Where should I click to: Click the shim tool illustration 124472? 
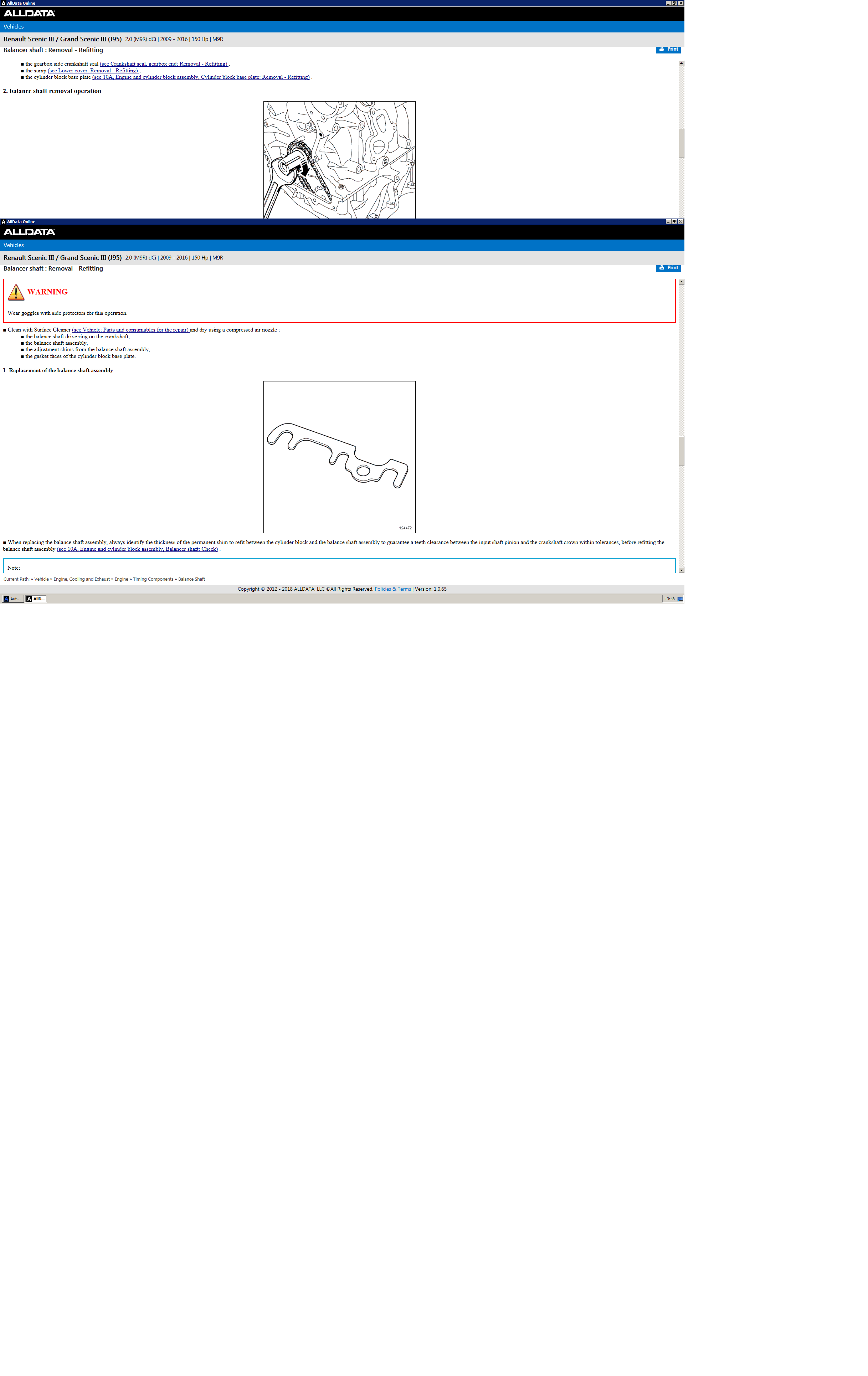coord(339,457)
